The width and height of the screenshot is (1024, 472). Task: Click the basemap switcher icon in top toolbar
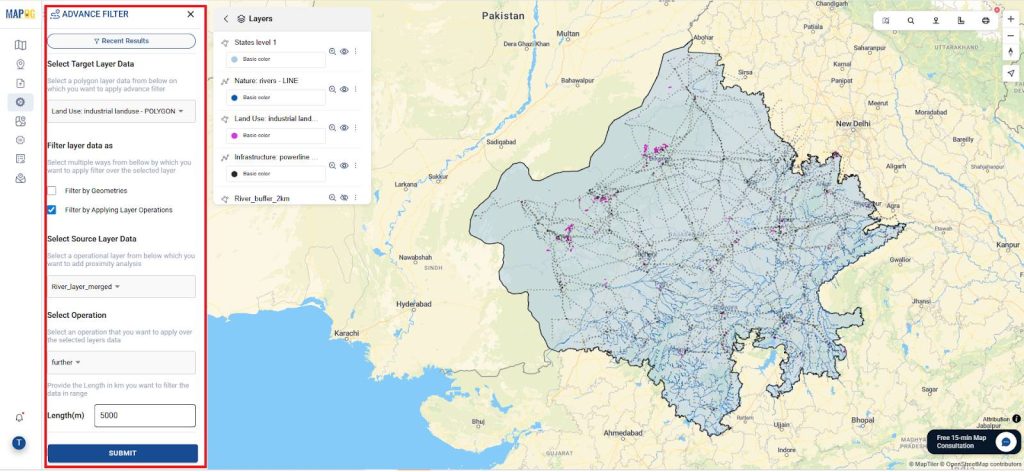click(x=886, y=20)
